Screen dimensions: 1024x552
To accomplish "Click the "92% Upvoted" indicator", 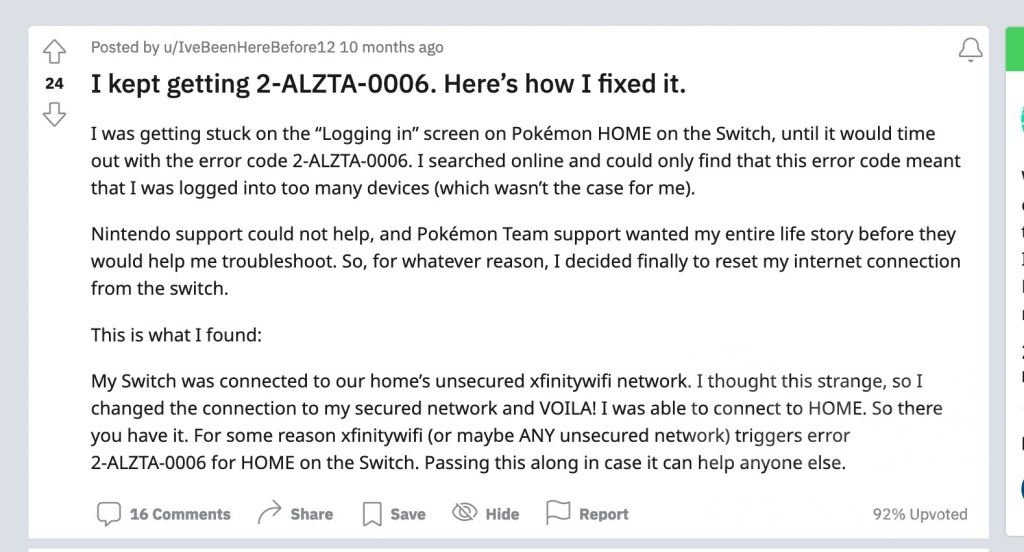I will (x=919, y=514).
